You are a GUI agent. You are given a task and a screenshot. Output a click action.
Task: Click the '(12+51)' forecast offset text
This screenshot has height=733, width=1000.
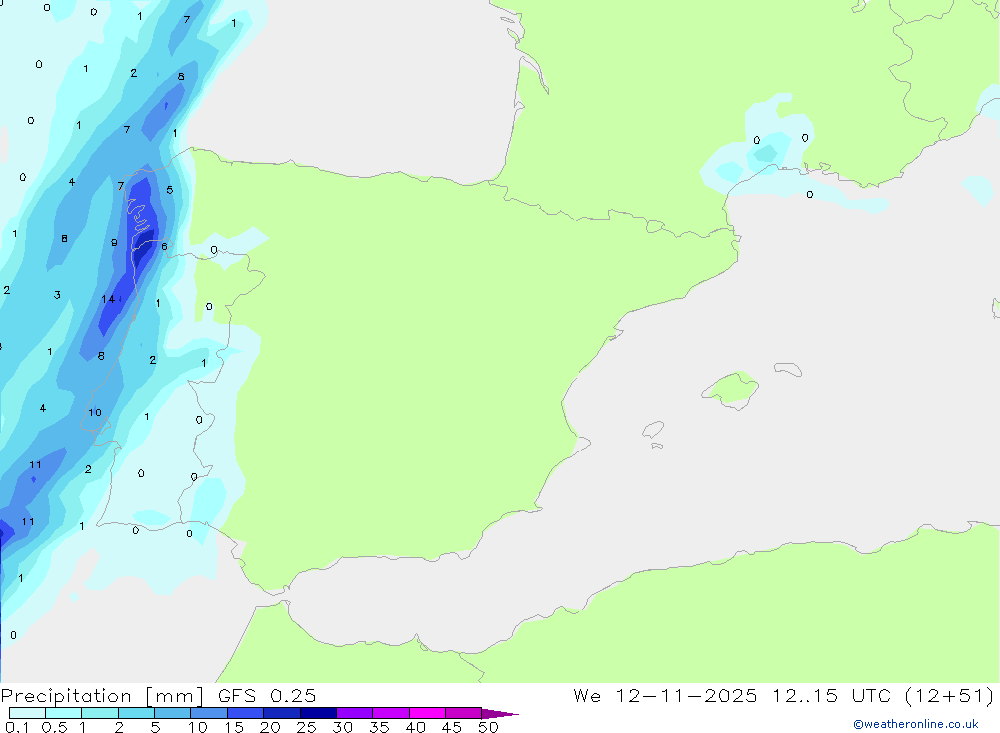pos(950,696)
